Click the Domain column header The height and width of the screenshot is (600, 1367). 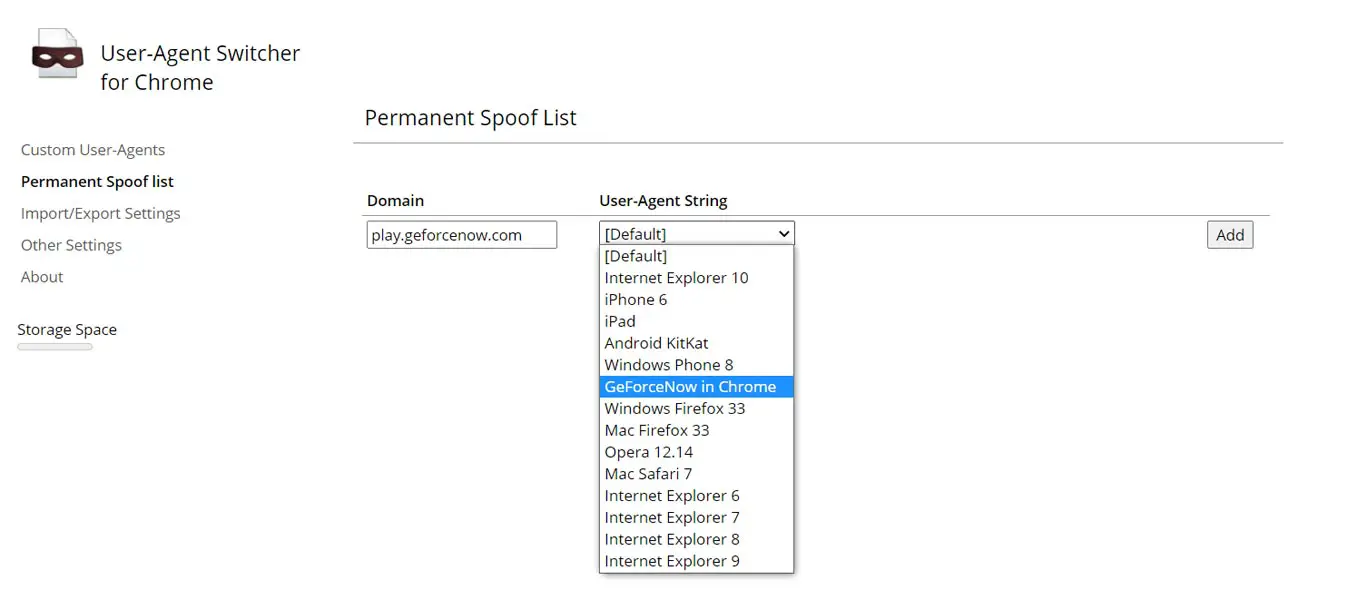point(395,201)
